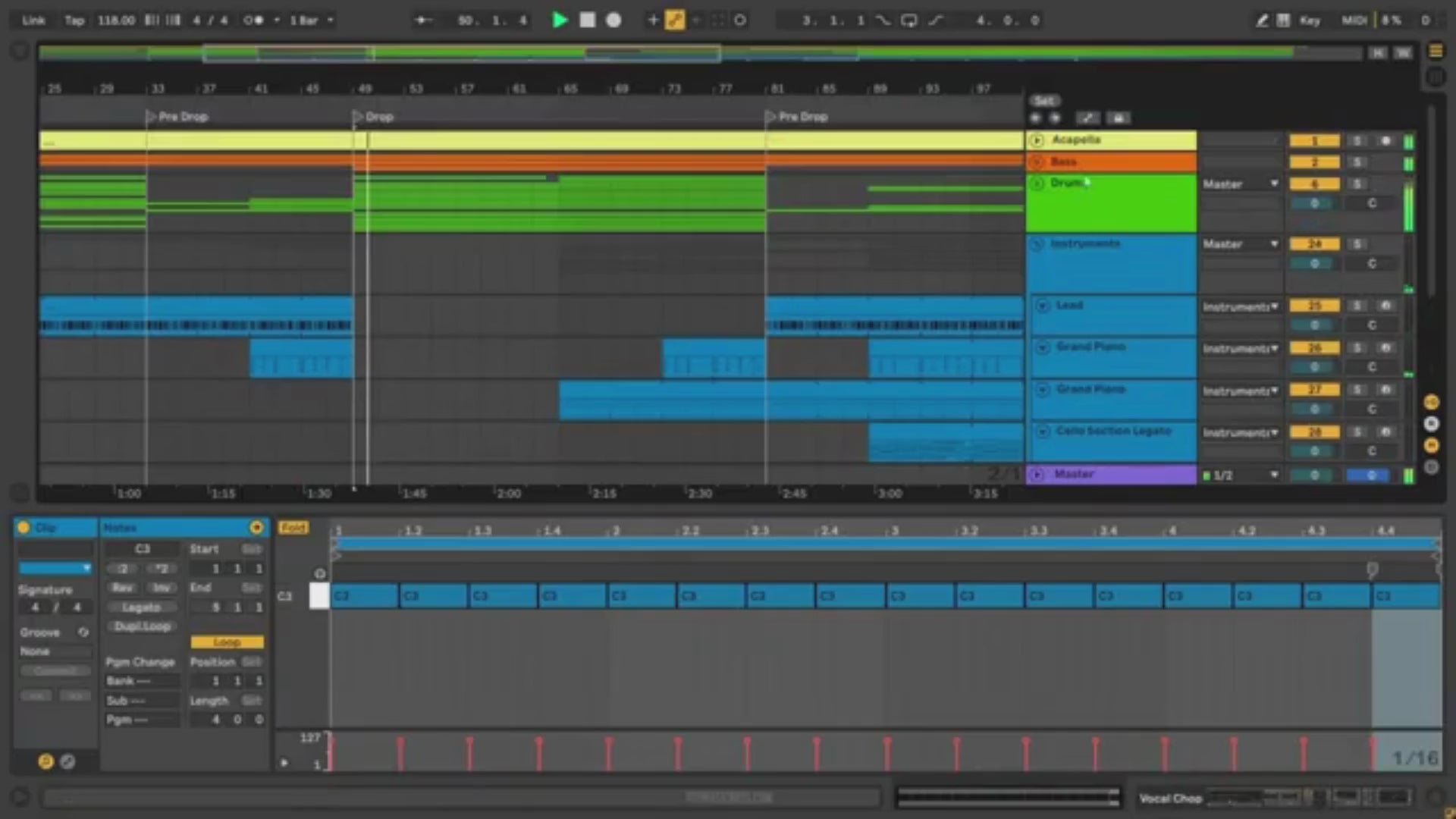
Task: Click the Link button
Action: click(33, 20)
